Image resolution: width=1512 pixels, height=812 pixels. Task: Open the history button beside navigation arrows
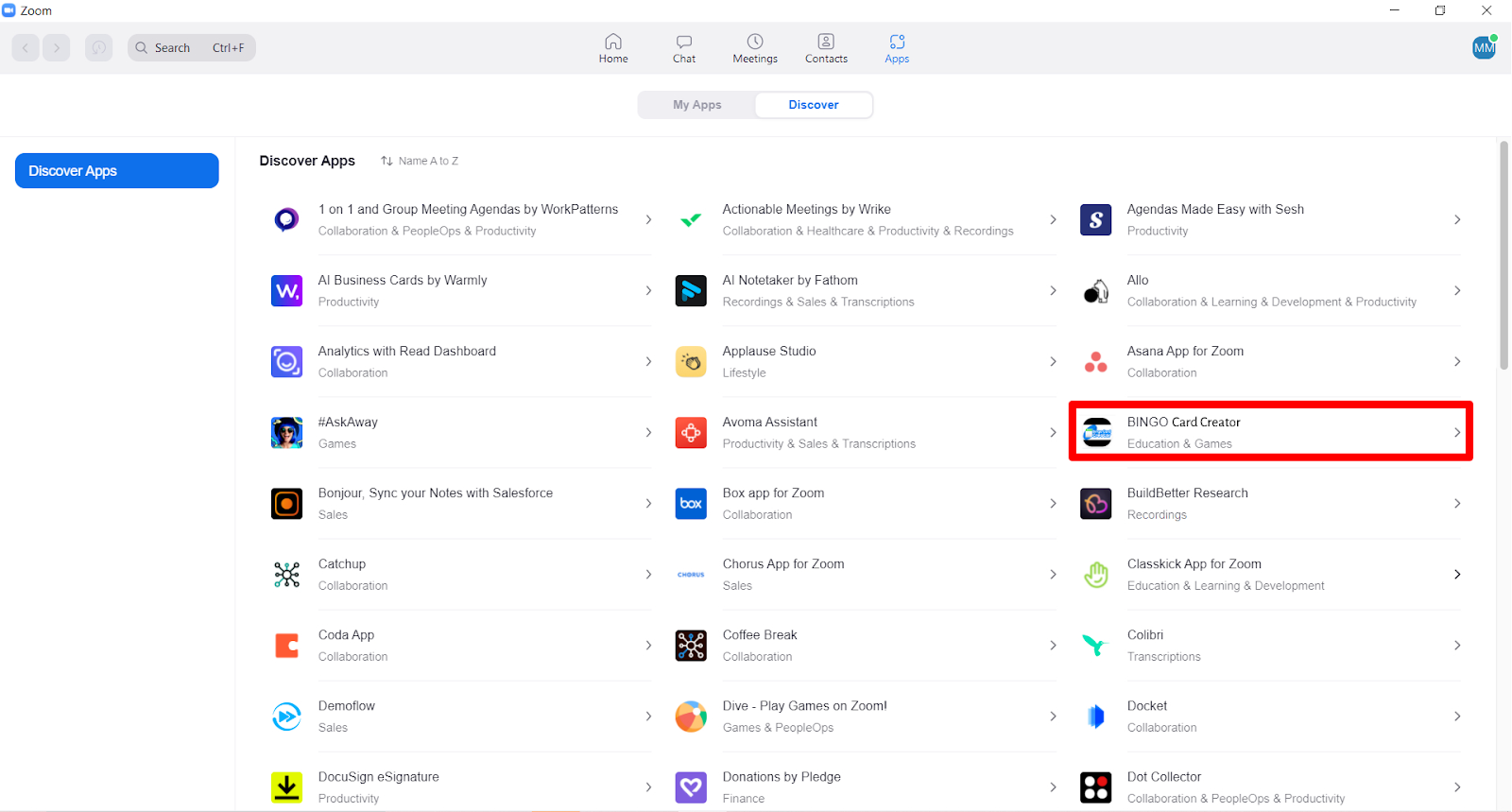[x=98, y=48]
